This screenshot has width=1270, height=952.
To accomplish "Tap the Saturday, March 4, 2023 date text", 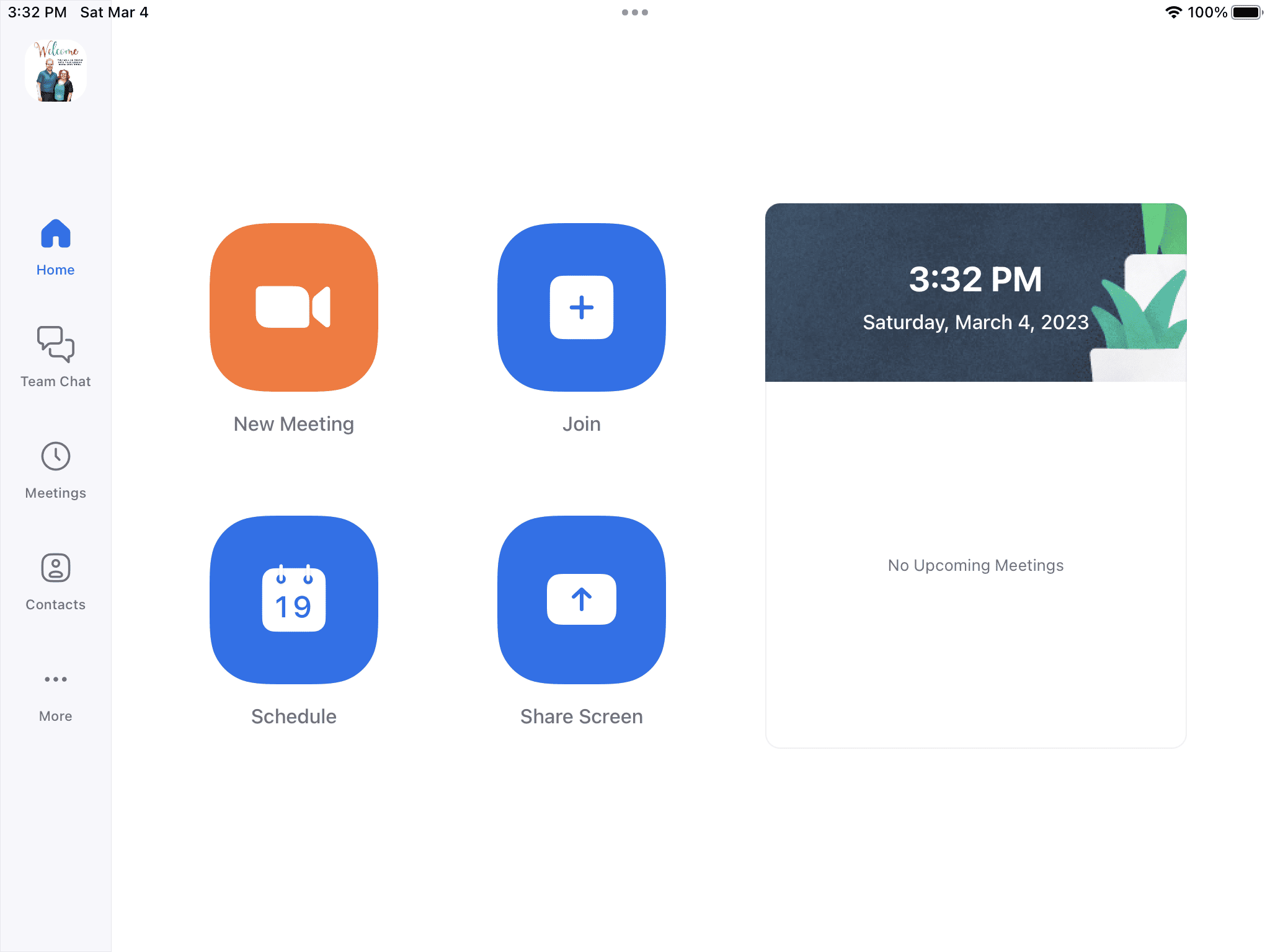I will pyautogui.click(x=975, y=322).
